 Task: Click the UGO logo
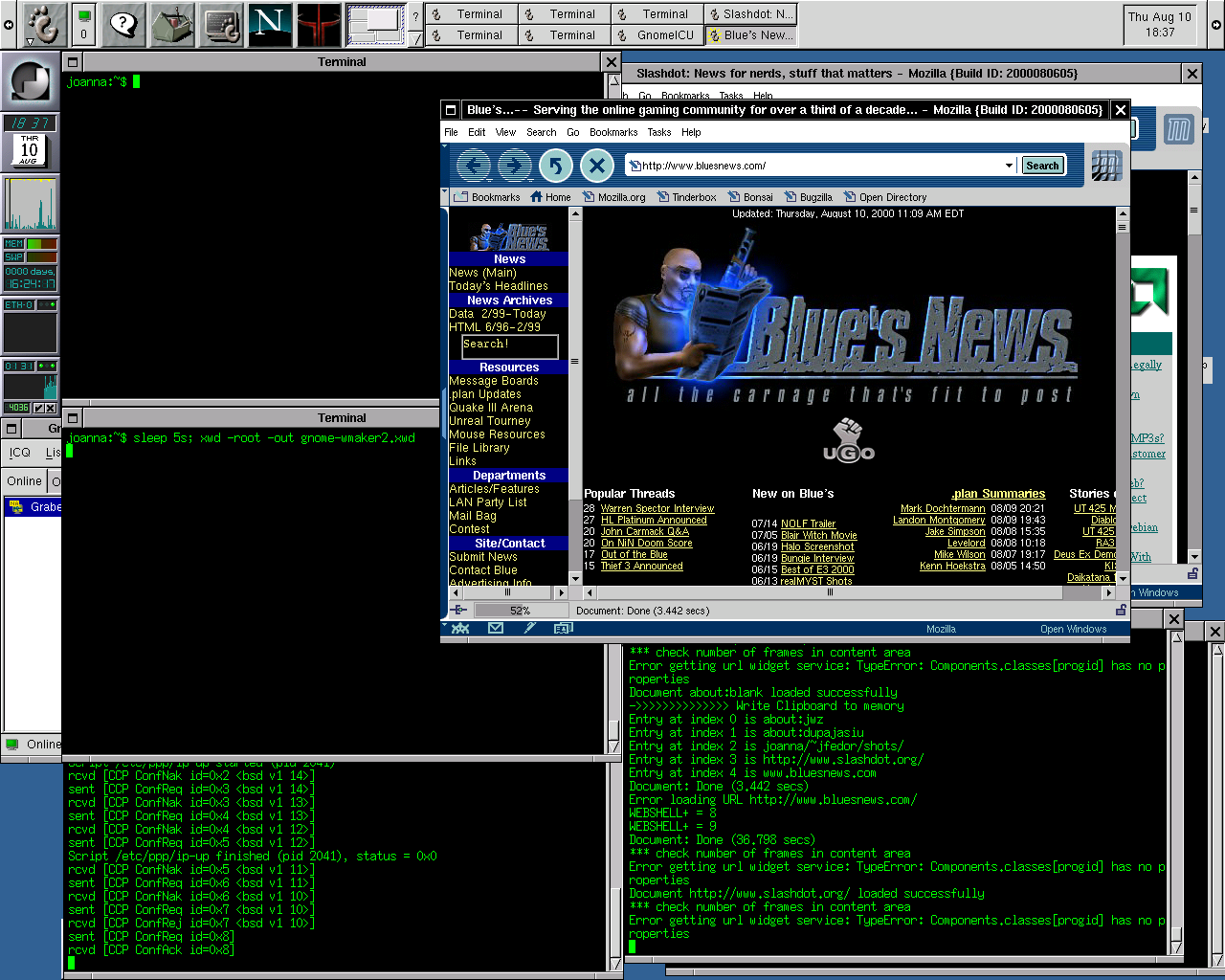849,441
